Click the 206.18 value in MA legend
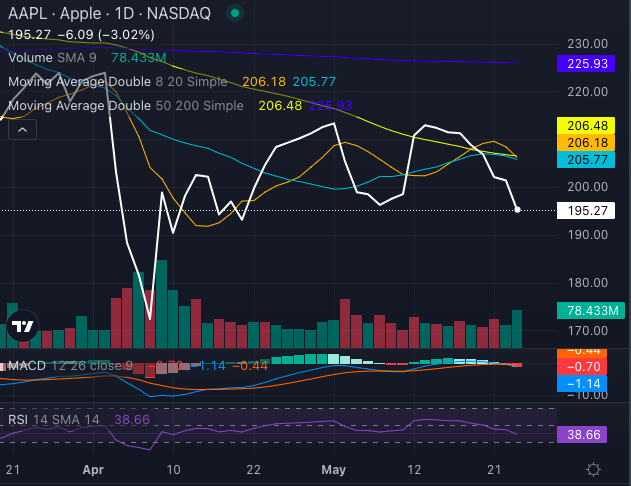 (x=264, y=82)
